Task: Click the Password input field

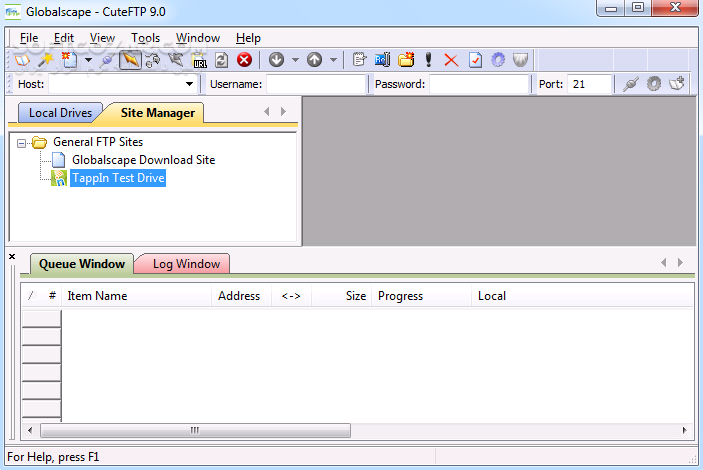Action: 479,84
